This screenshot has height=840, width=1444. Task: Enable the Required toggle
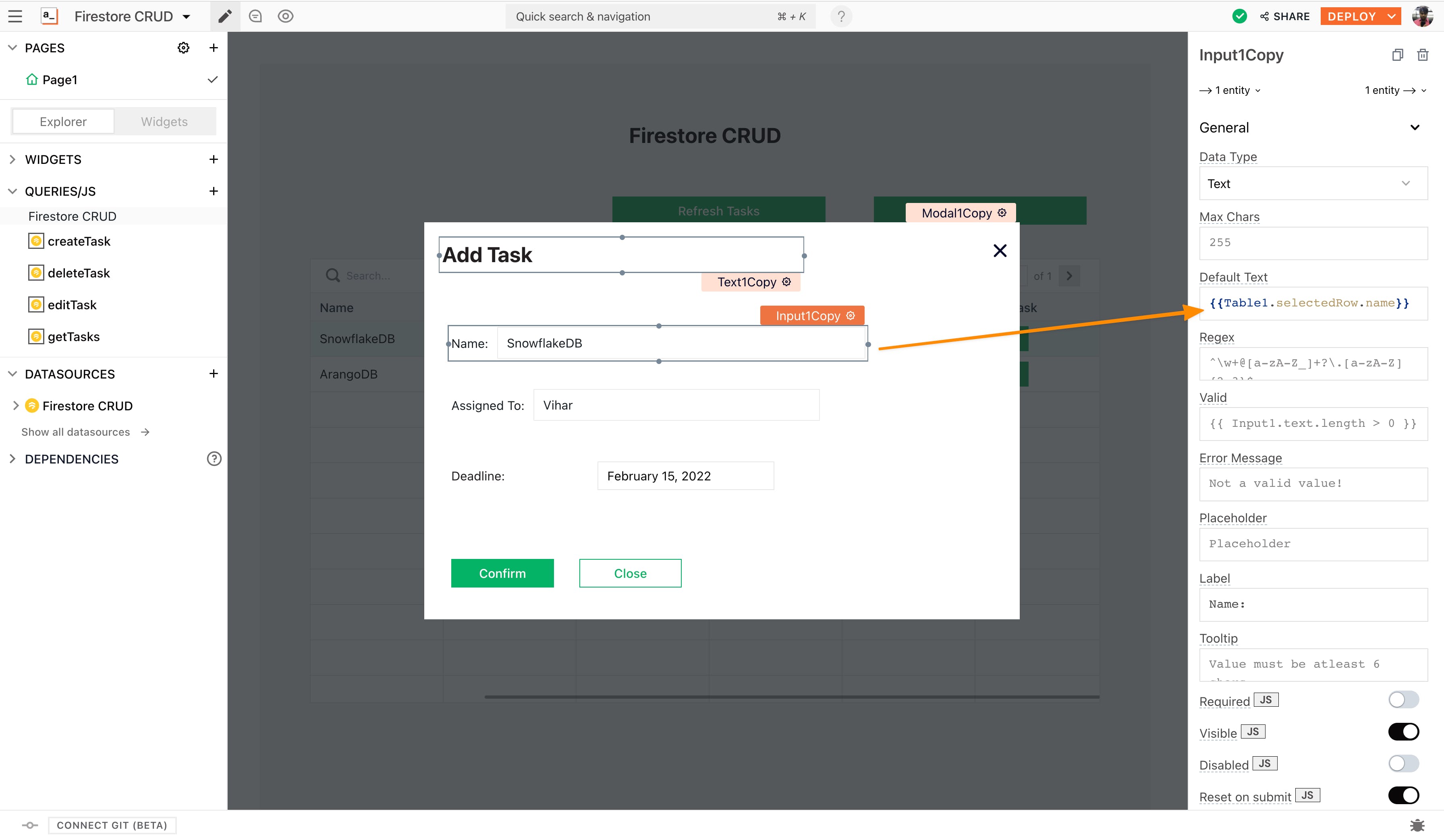tap(1403, 700)
